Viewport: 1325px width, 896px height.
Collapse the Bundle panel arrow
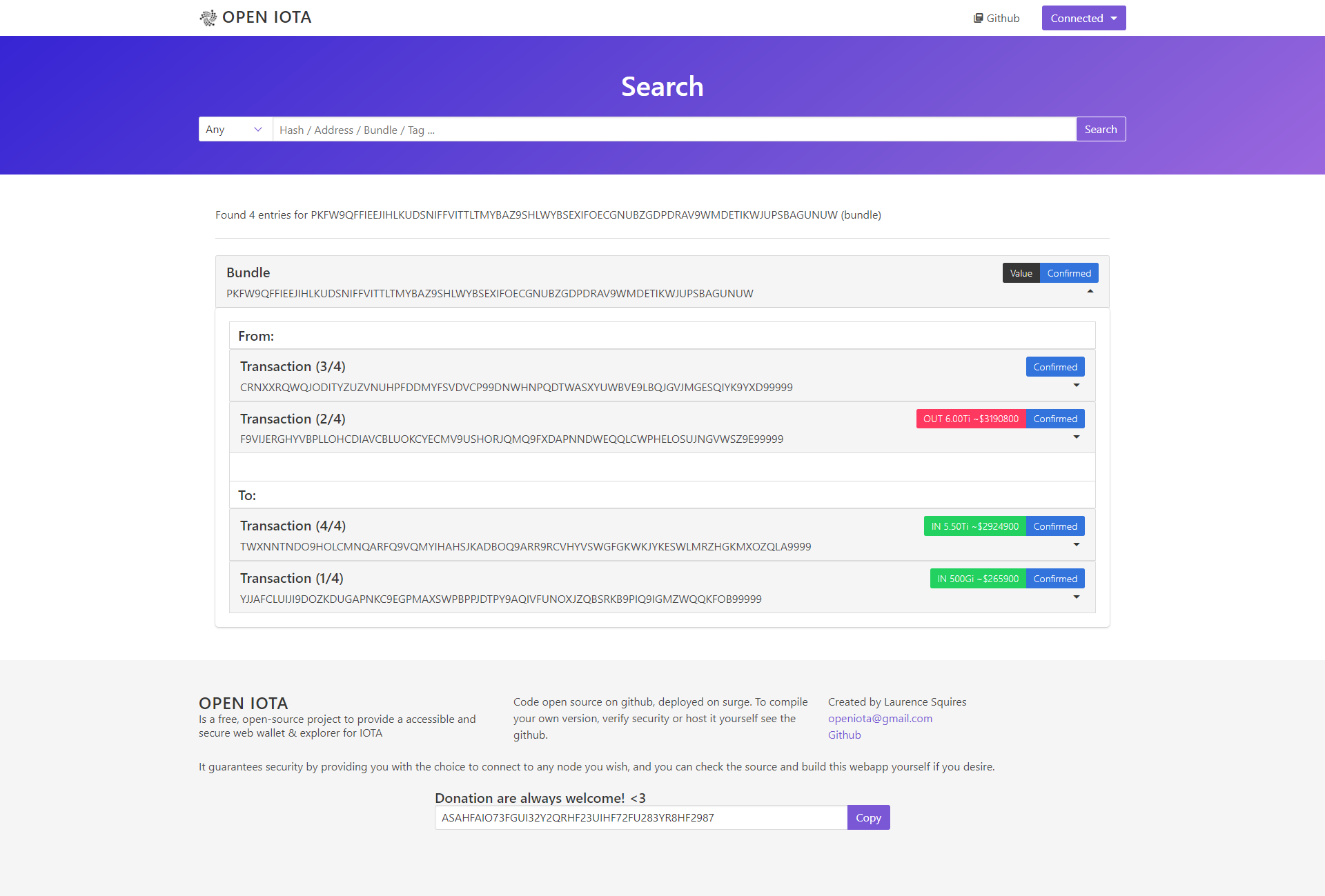coord(1090,291)
